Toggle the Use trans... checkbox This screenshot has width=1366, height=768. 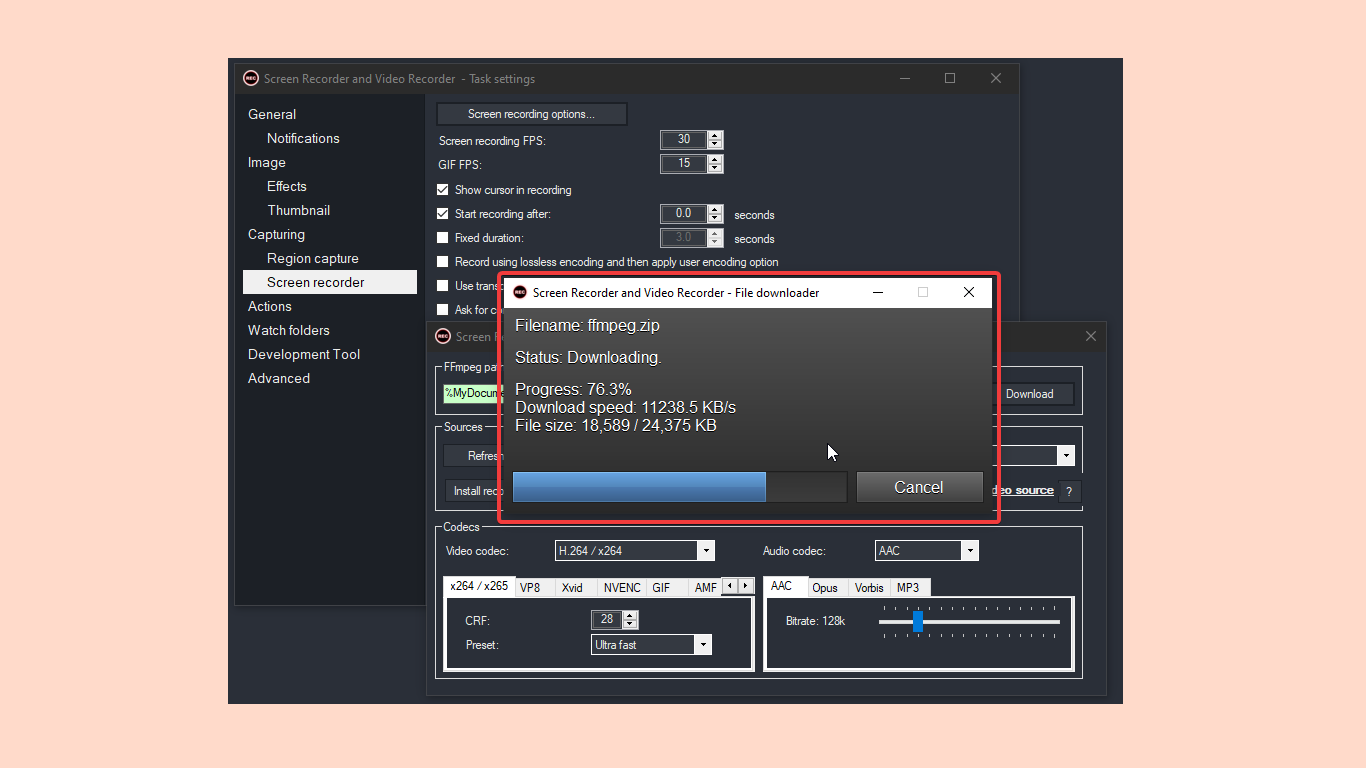coord(443,285)
